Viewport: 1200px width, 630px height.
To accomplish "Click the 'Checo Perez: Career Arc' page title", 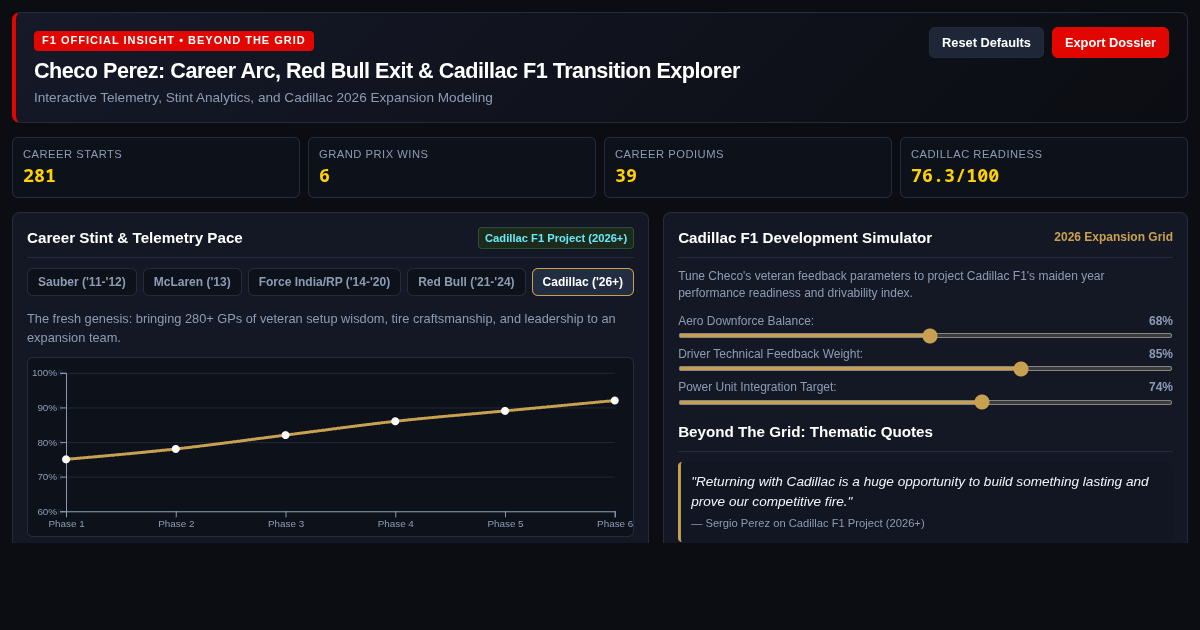I will point(387,71).
